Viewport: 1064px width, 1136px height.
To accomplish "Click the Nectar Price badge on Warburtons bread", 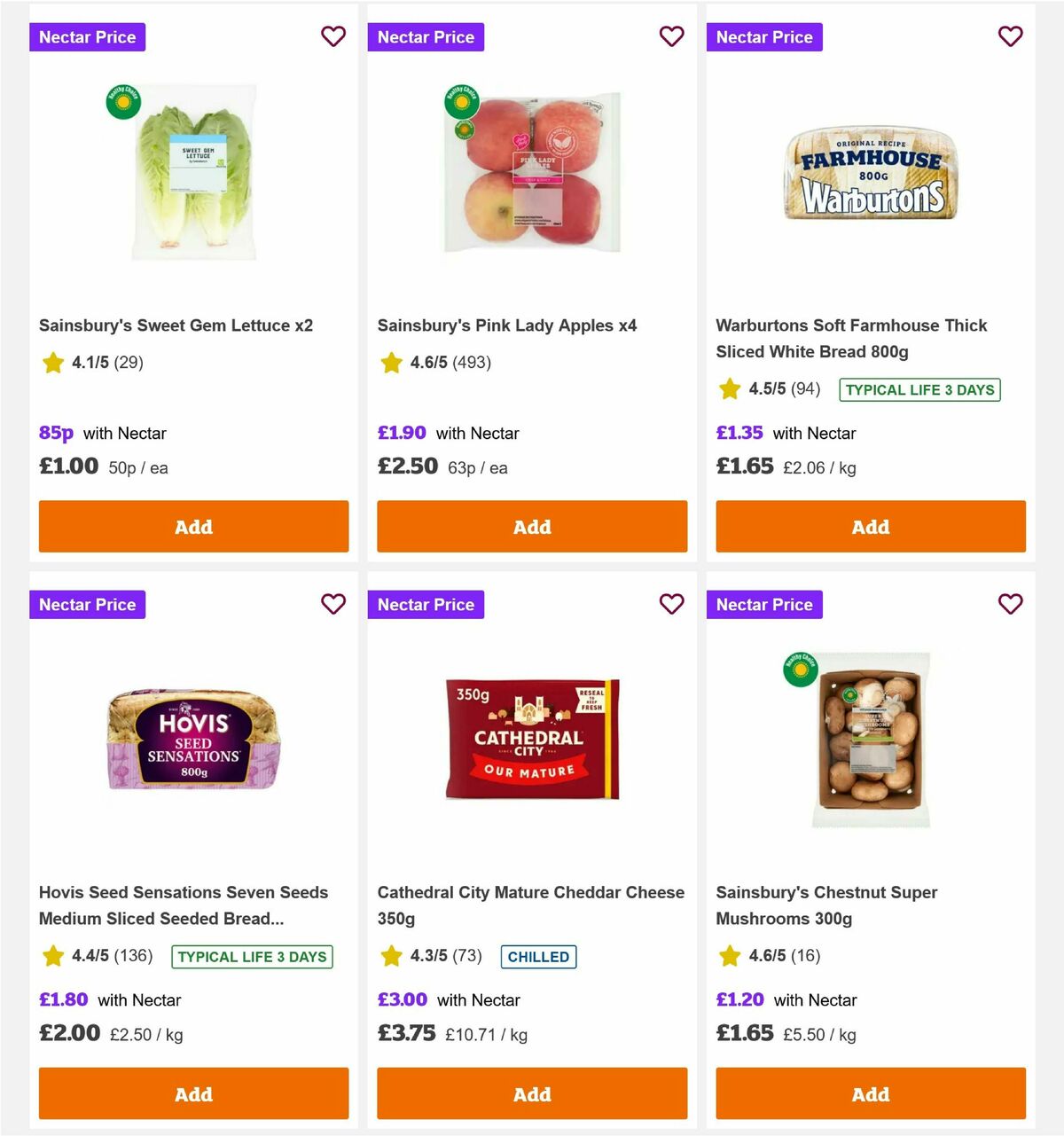I will coord(764,36).
